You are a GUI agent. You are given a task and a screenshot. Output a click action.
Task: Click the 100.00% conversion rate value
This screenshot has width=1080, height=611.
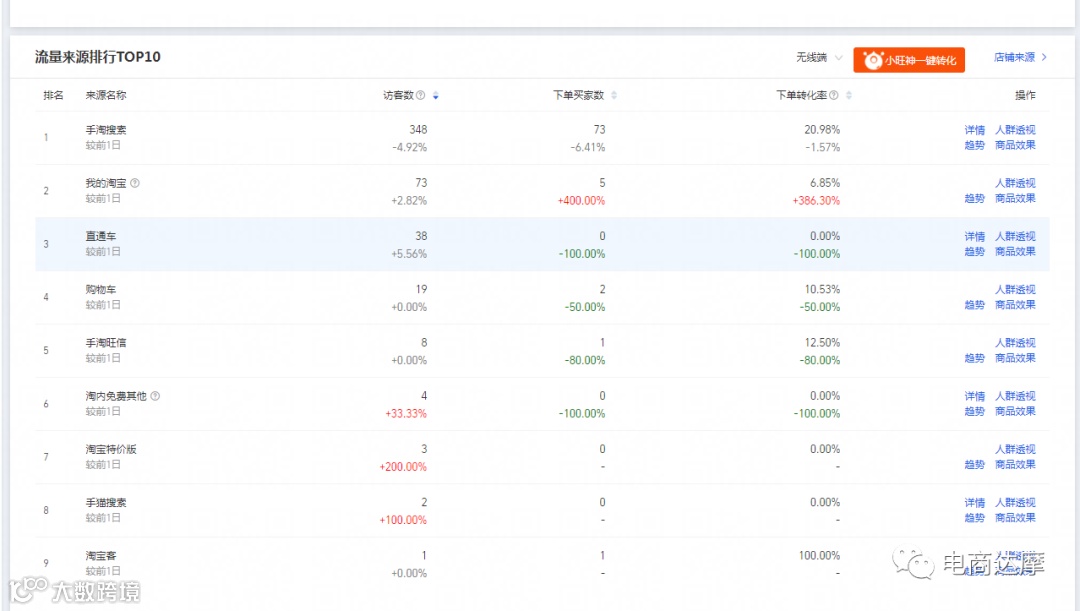click(x=819, y=555)
